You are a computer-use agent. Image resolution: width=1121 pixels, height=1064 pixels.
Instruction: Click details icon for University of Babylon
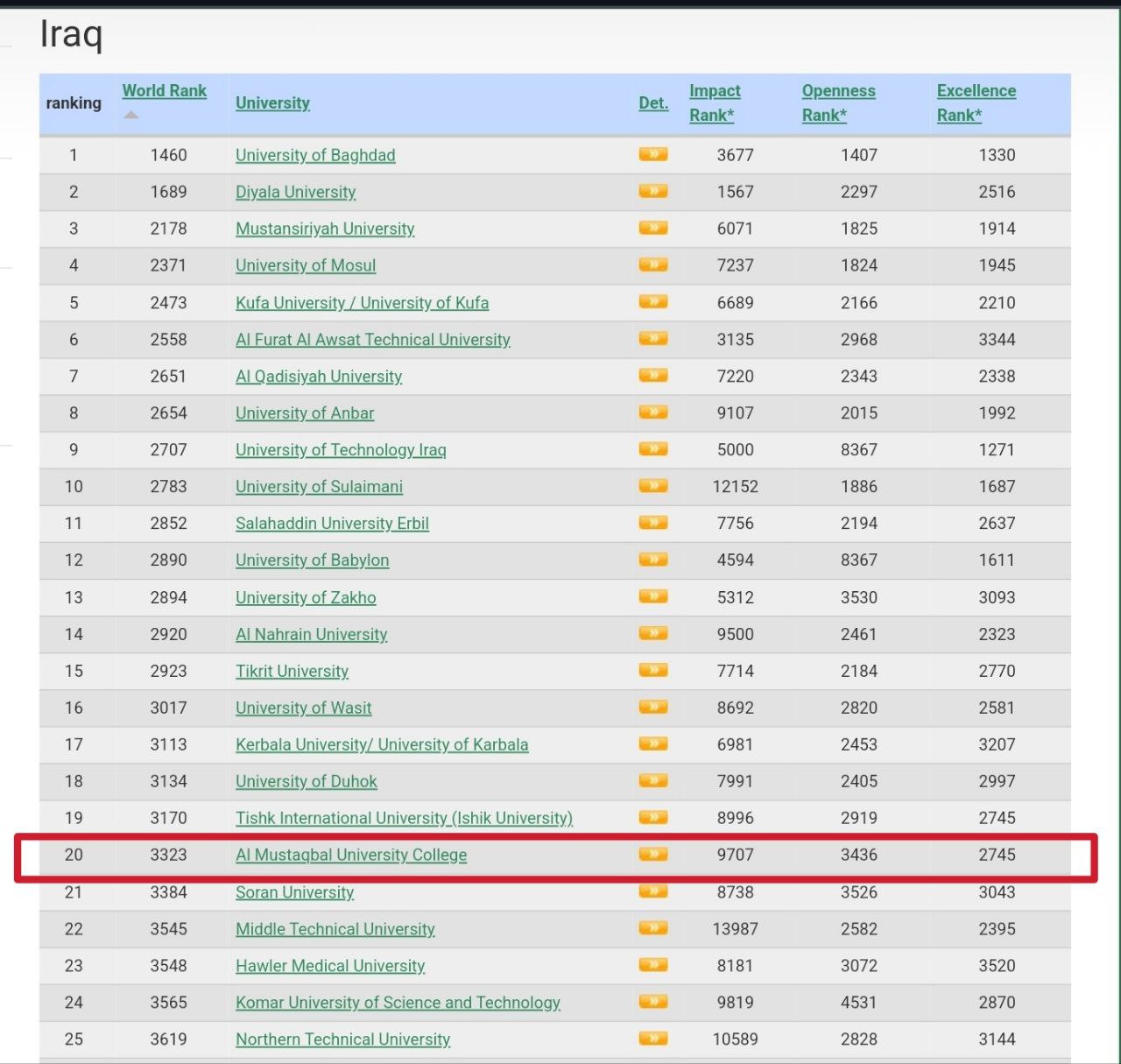click(652, 560)
